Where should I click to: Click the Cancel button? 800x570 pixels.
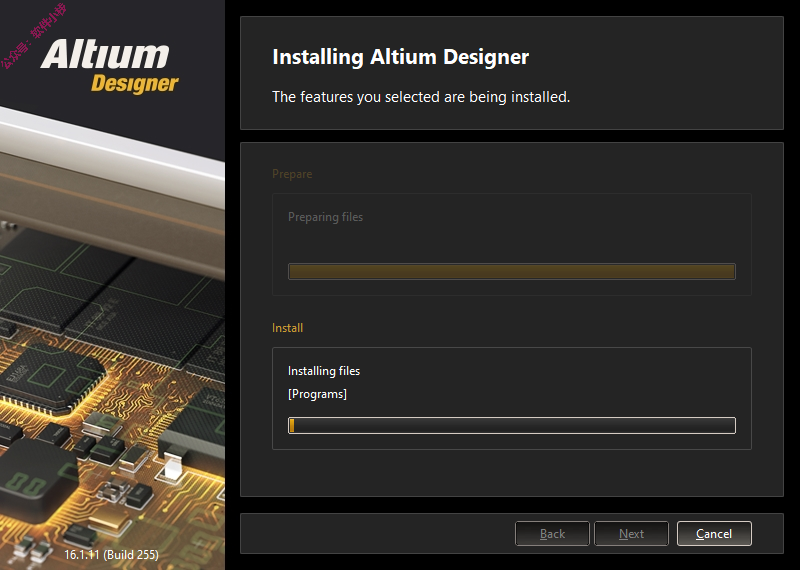(x=714, y=533)
